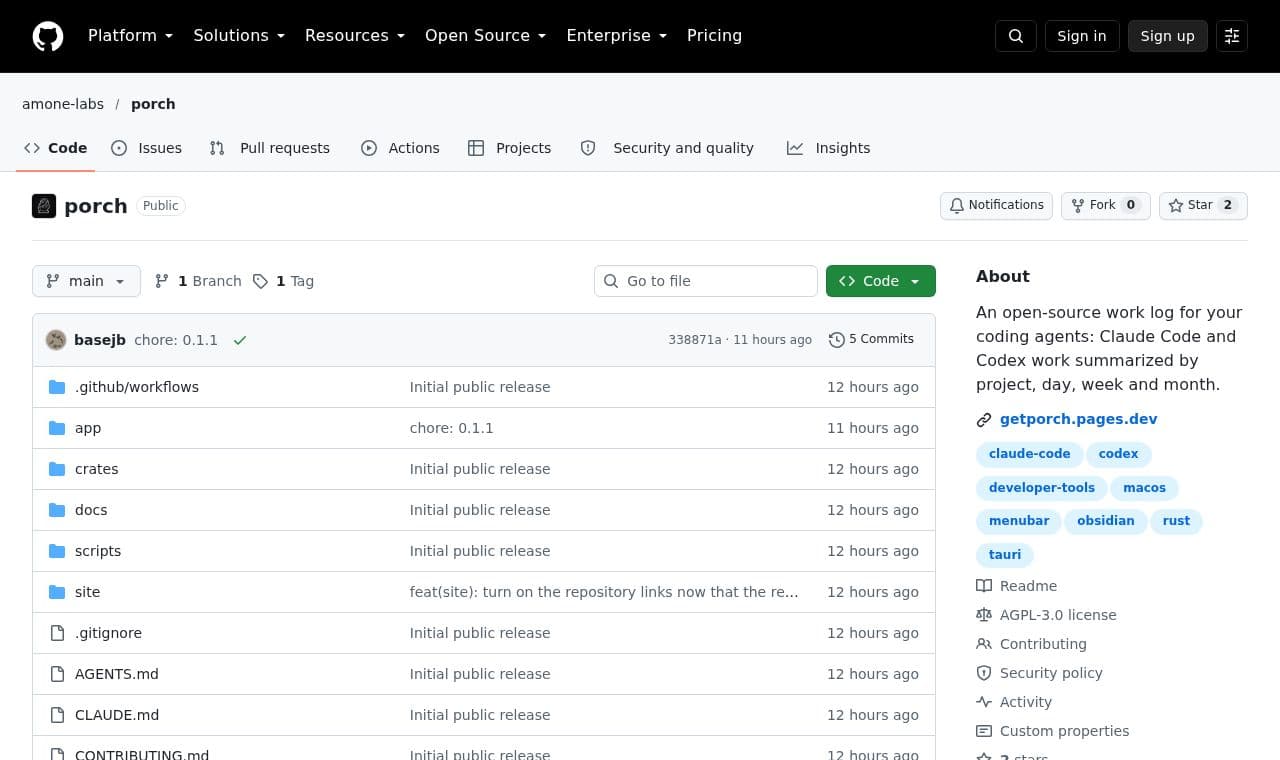Open the 5 Commits history link

pyautogui.click(x=871, y=340)
